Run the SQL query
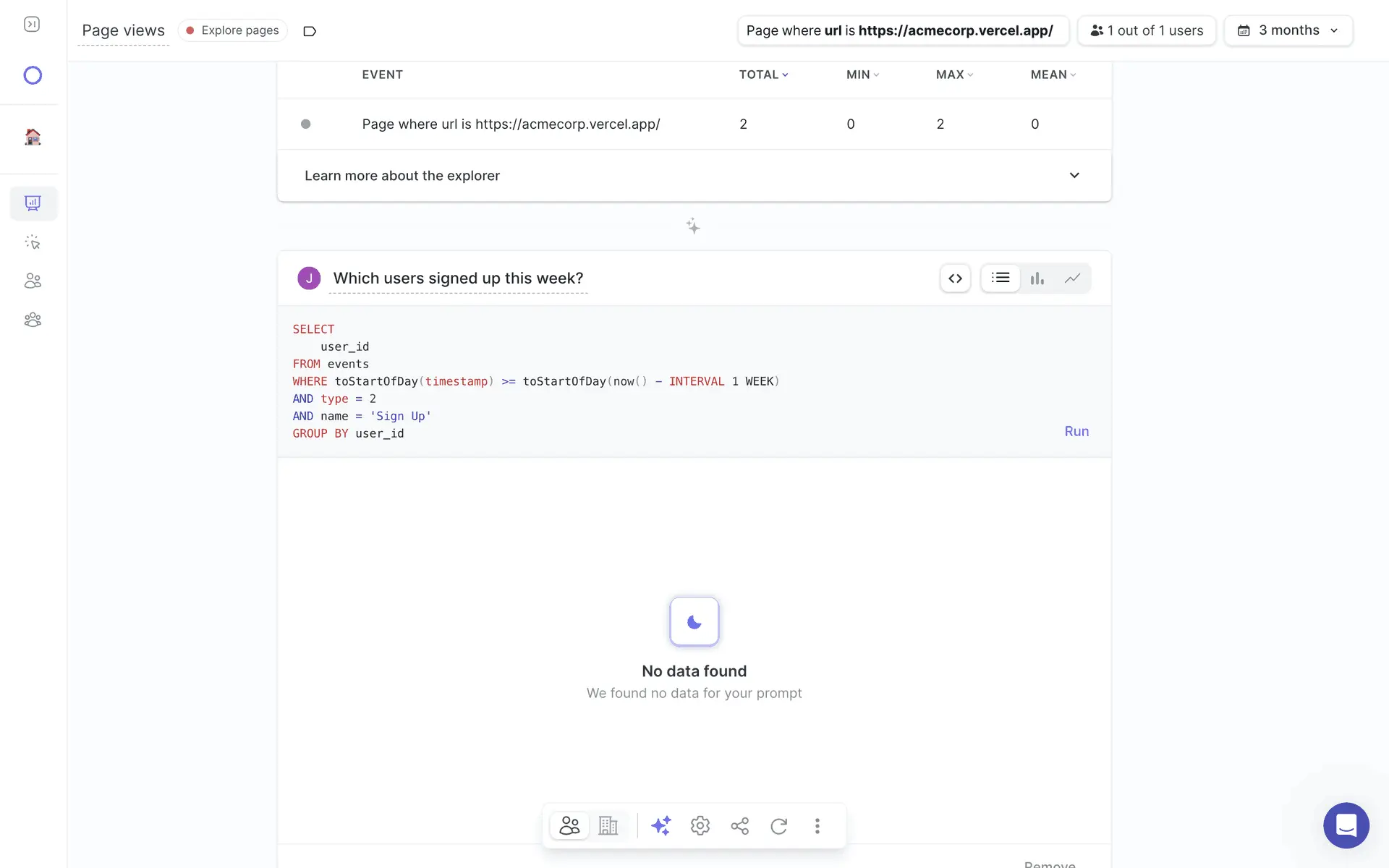The image size is (1389, 868). coord(1076,431)
